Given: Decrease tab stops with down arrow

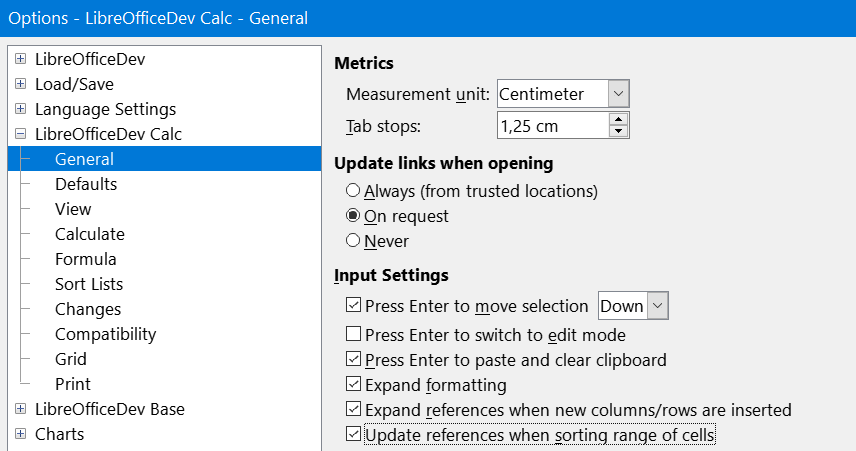Looking at the screenshot, I should pos(619,131).
